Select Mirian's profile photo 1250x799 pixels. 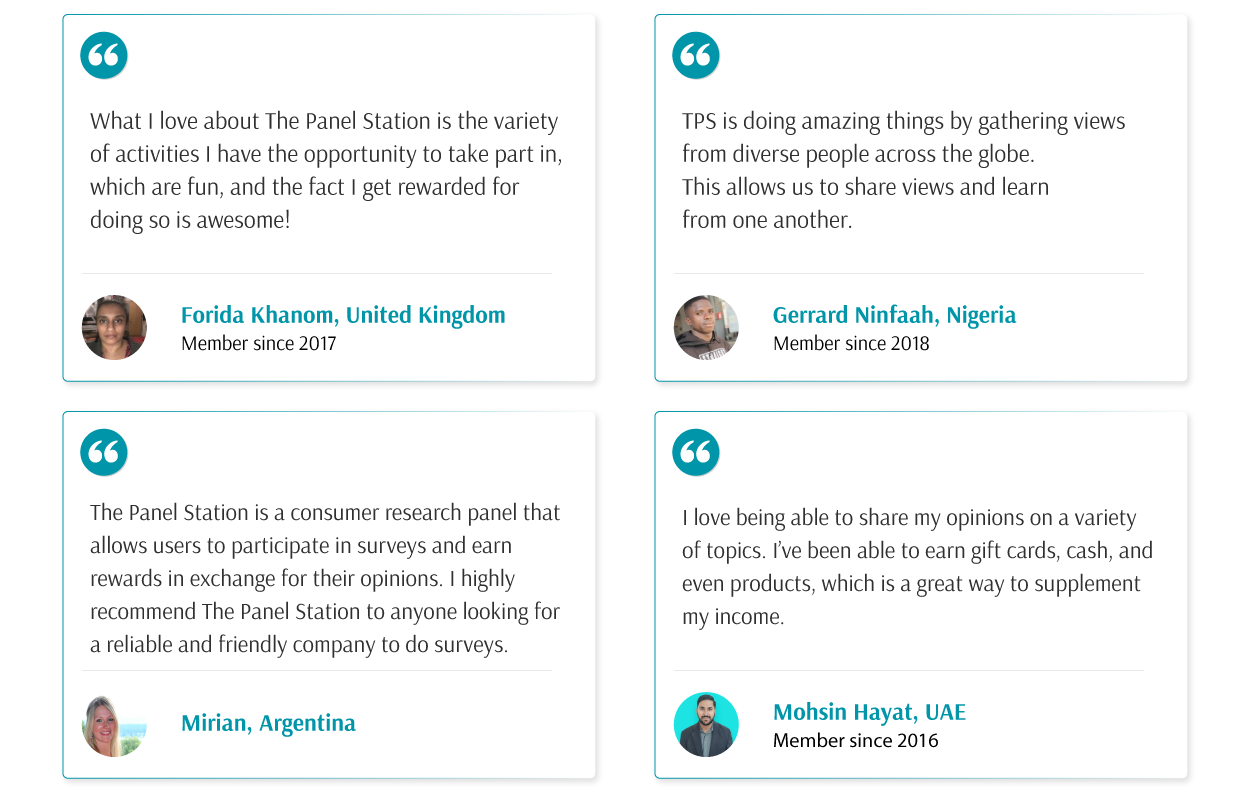click(114, 724)
